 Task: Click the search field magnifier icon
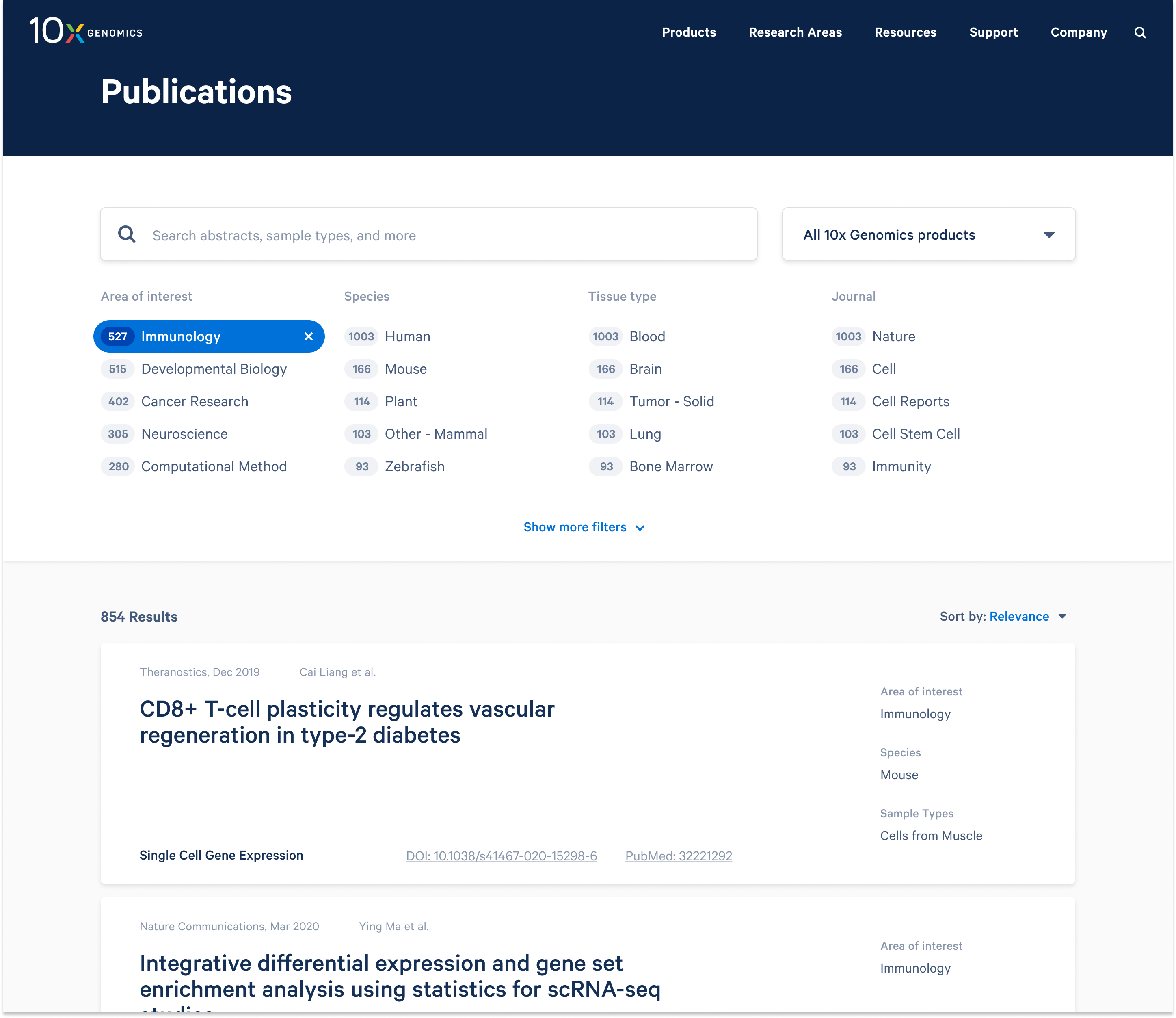click(x=127, y=234)
